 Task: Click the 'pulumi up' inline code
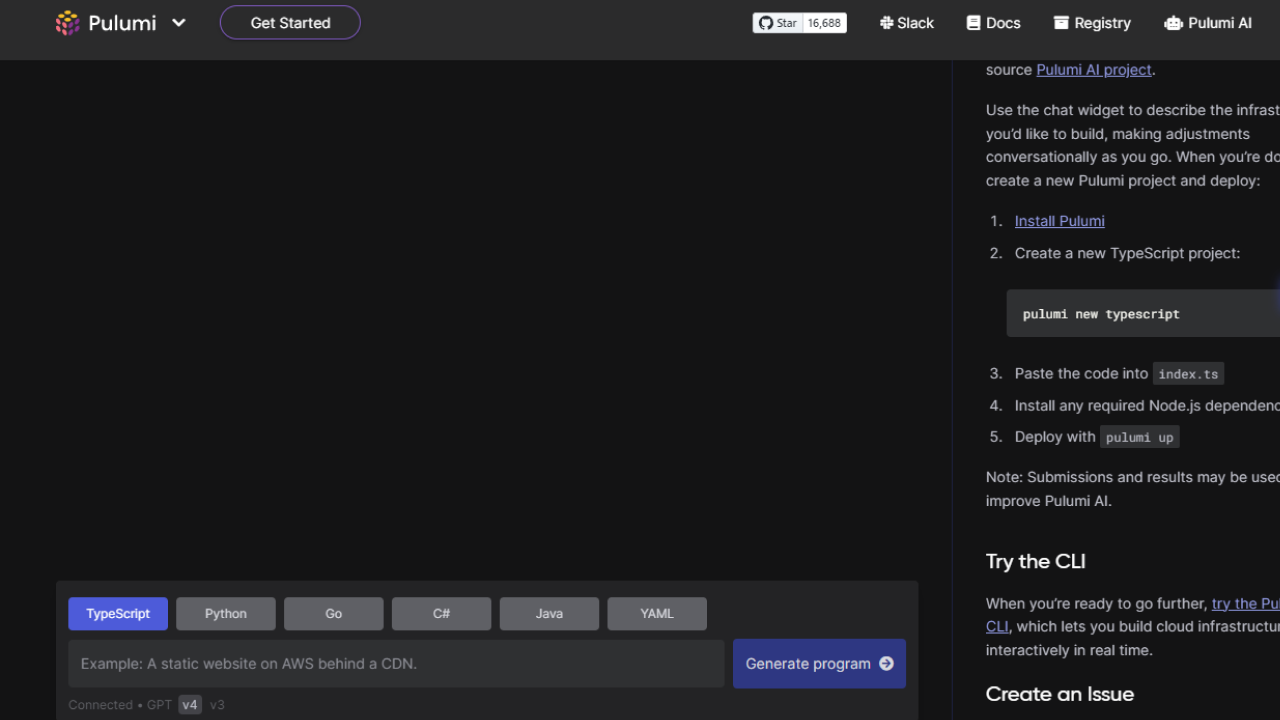coord(1140,437)
